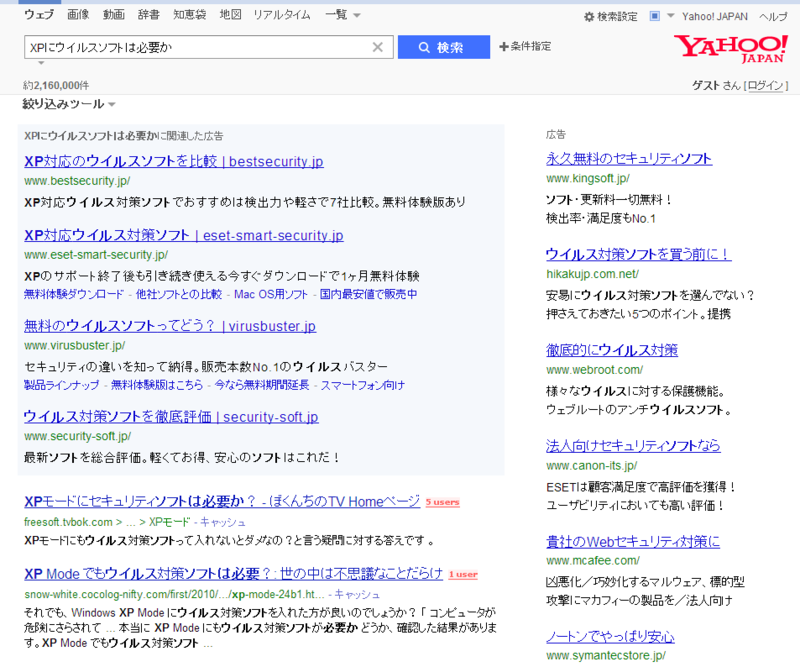Open the ヘルプ link
This screenshot has width=800, height=667.
(x=774, y=14)
